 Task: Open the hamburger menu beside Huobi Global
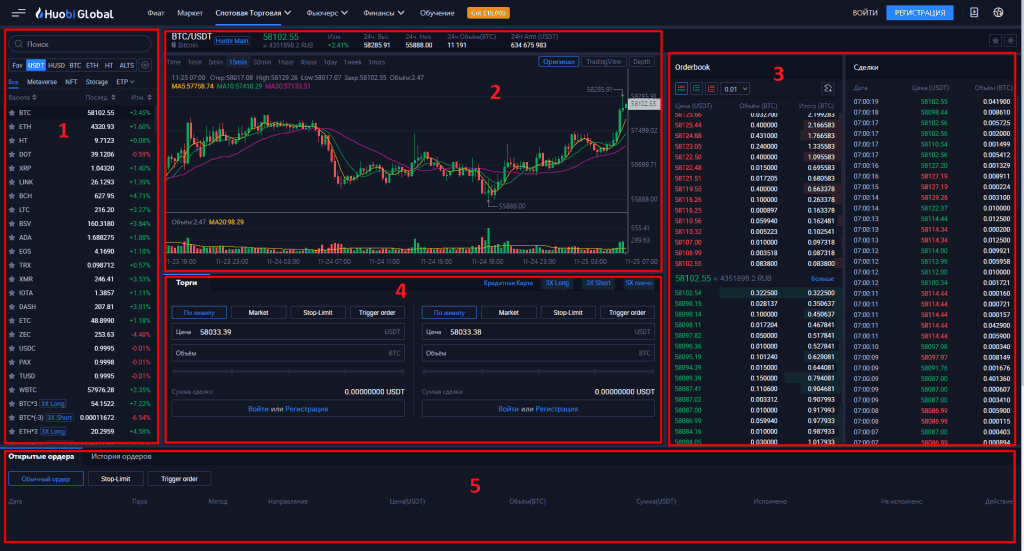(18, 12)
